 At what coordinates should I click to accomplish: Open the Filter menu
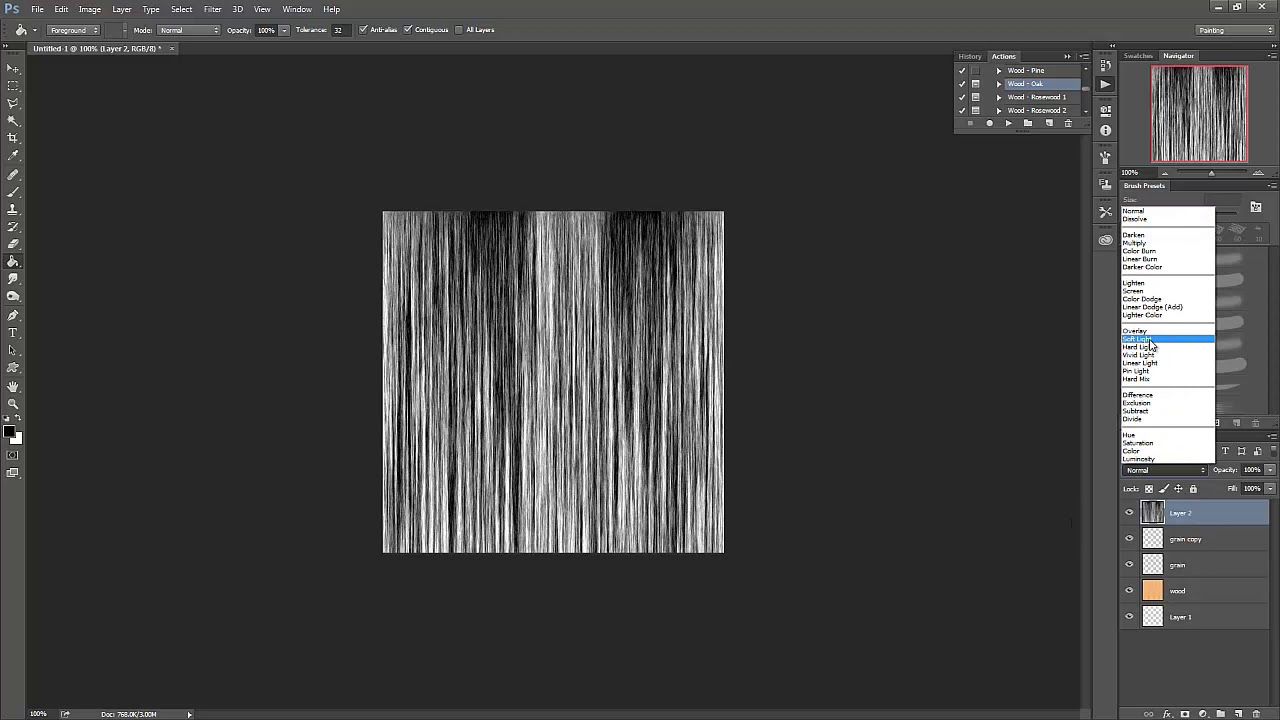(x=213, y=9)
